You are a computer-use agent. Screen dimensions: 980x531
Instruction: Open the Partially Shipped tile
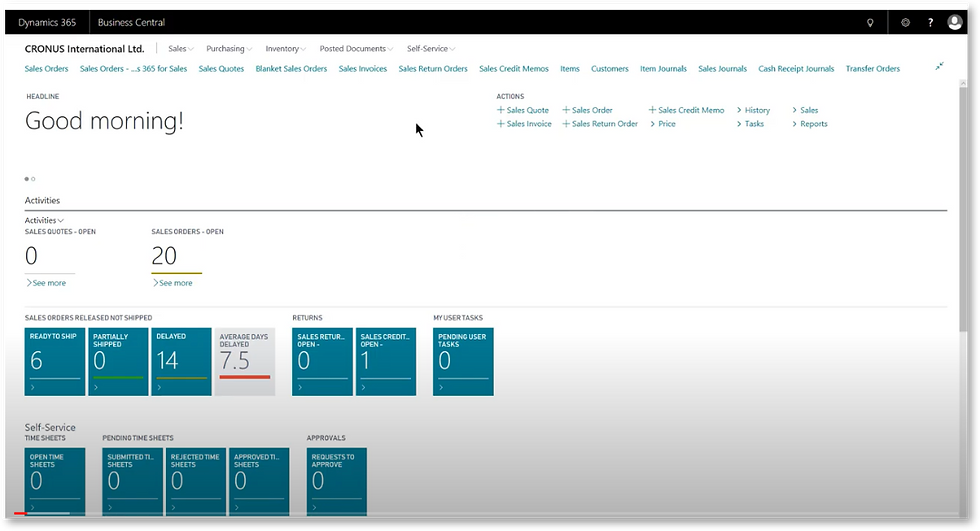(x=118, y=362)
